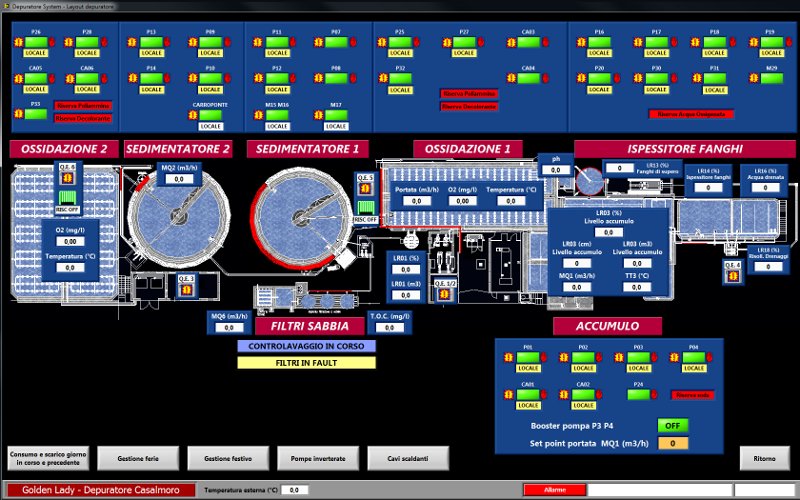
Task: Select the P25 alarm icon
Action: point(382,42)
